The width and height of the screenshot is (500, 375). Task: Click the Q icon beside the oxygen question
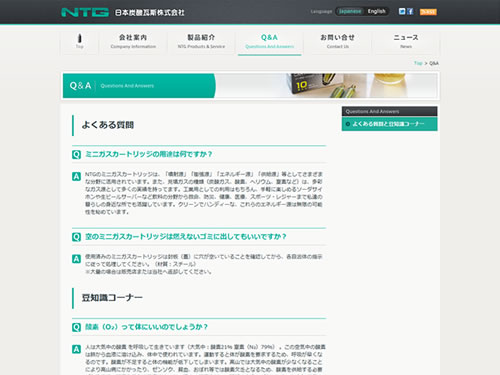coord(76,327)
